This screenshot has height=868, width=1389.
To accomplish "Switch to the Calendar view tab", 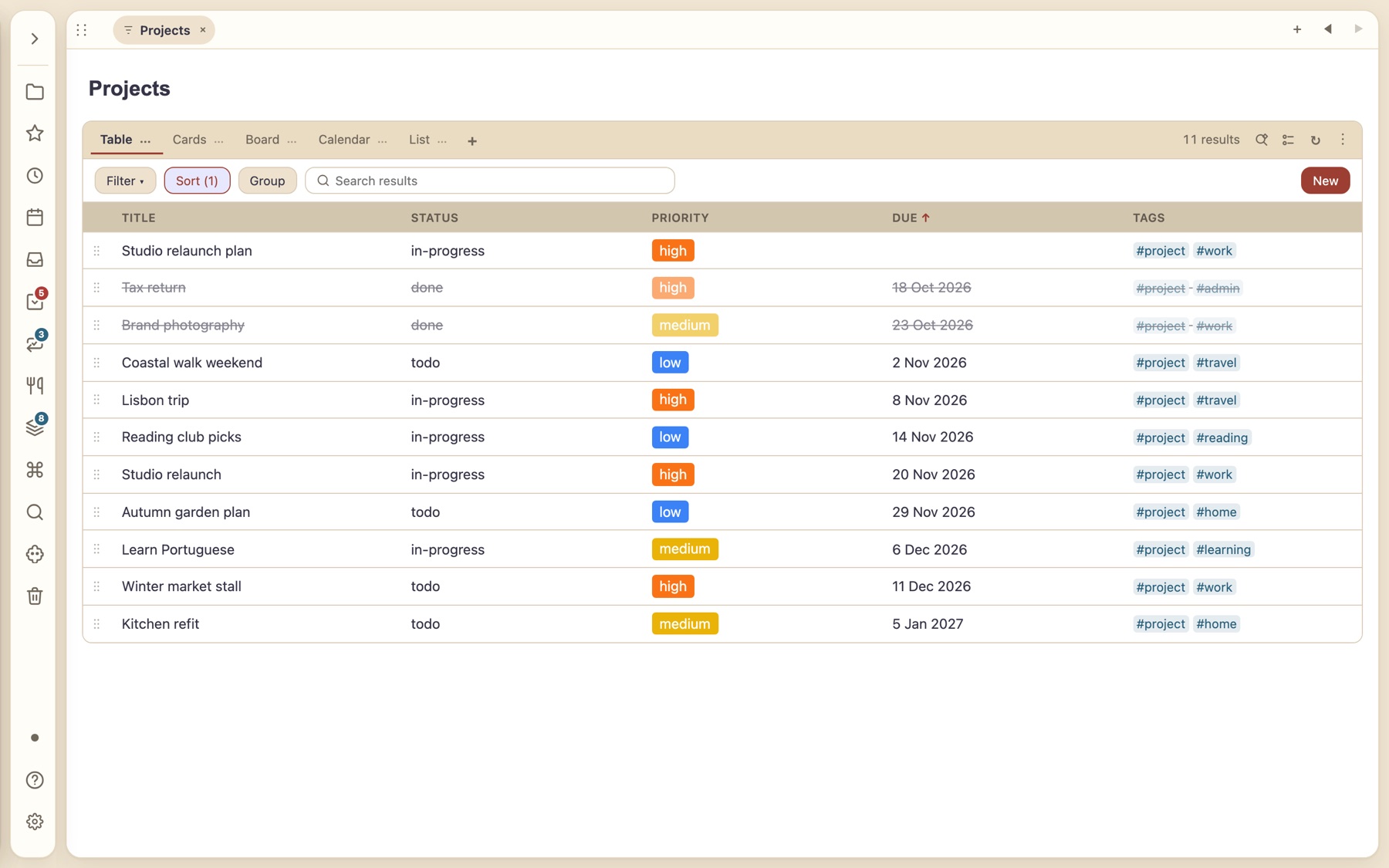I will click(344, 140).
